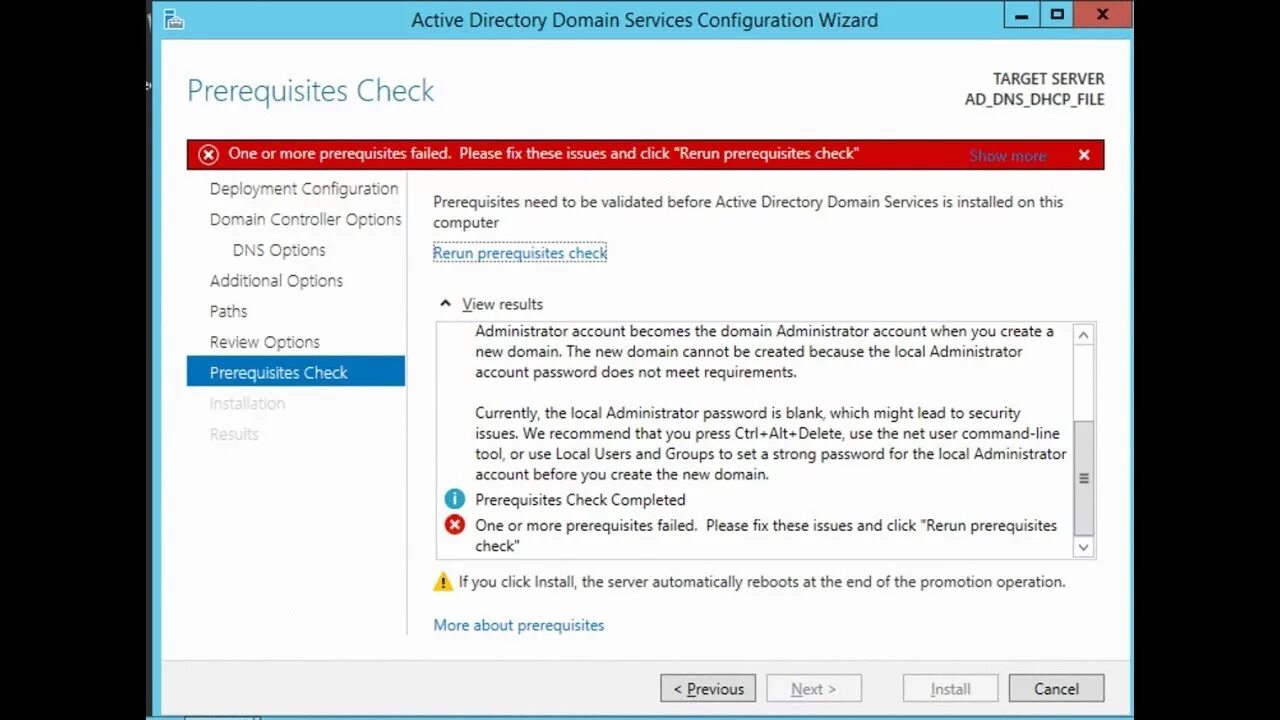Screen dimensions: 1280x720
Task: Click the 'Prerequisites Check' page heading
Action: [311, 91]
